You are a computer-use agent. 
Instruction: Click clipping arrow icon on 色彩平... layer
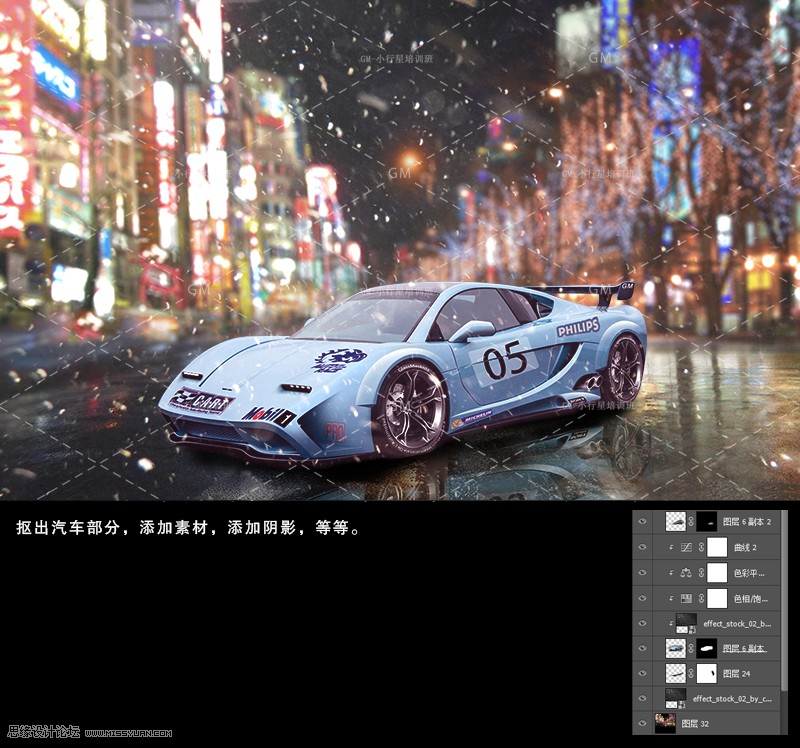pyautogui.click(x=671, y=572)
